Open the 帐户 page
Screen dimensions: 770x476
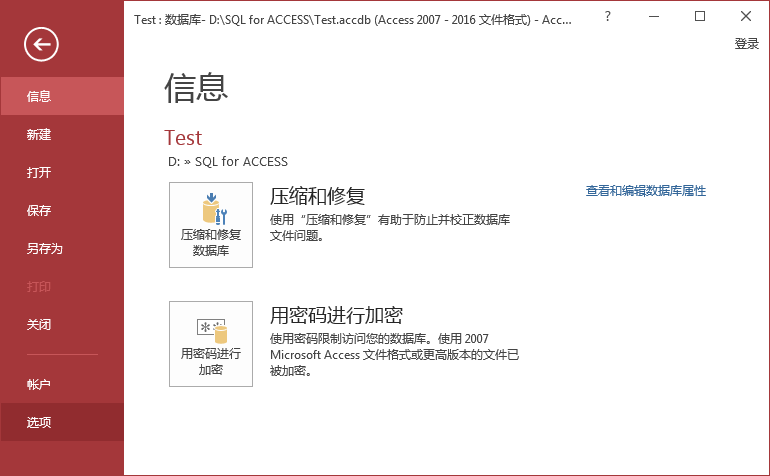[62, 384]
